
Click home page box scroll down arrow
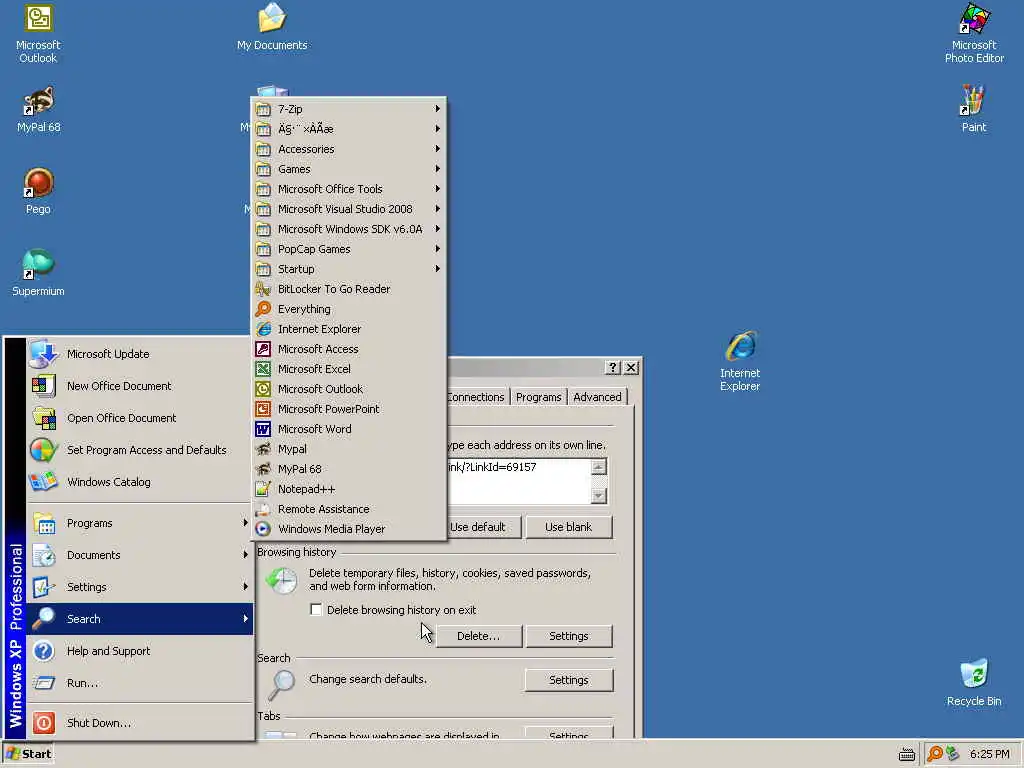pos(598,496)
